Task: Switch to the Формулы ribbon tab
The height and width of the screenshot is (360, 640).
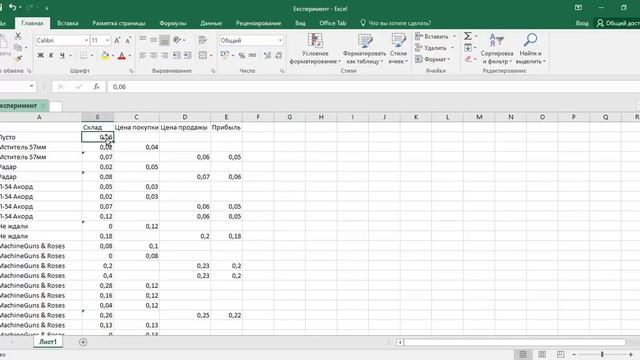Action: click(173, 23)
